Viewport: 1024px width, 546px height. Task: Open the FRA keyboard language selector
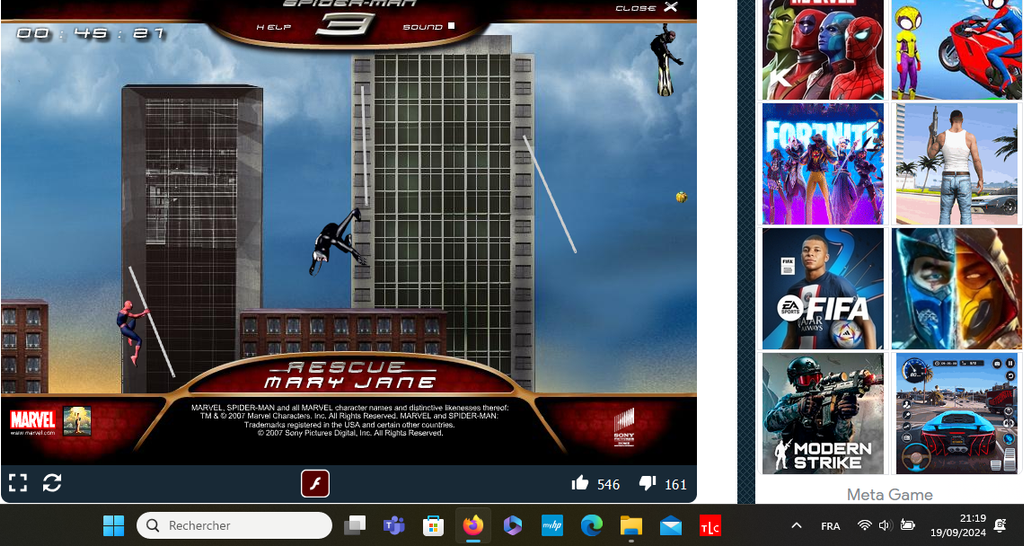830,526
